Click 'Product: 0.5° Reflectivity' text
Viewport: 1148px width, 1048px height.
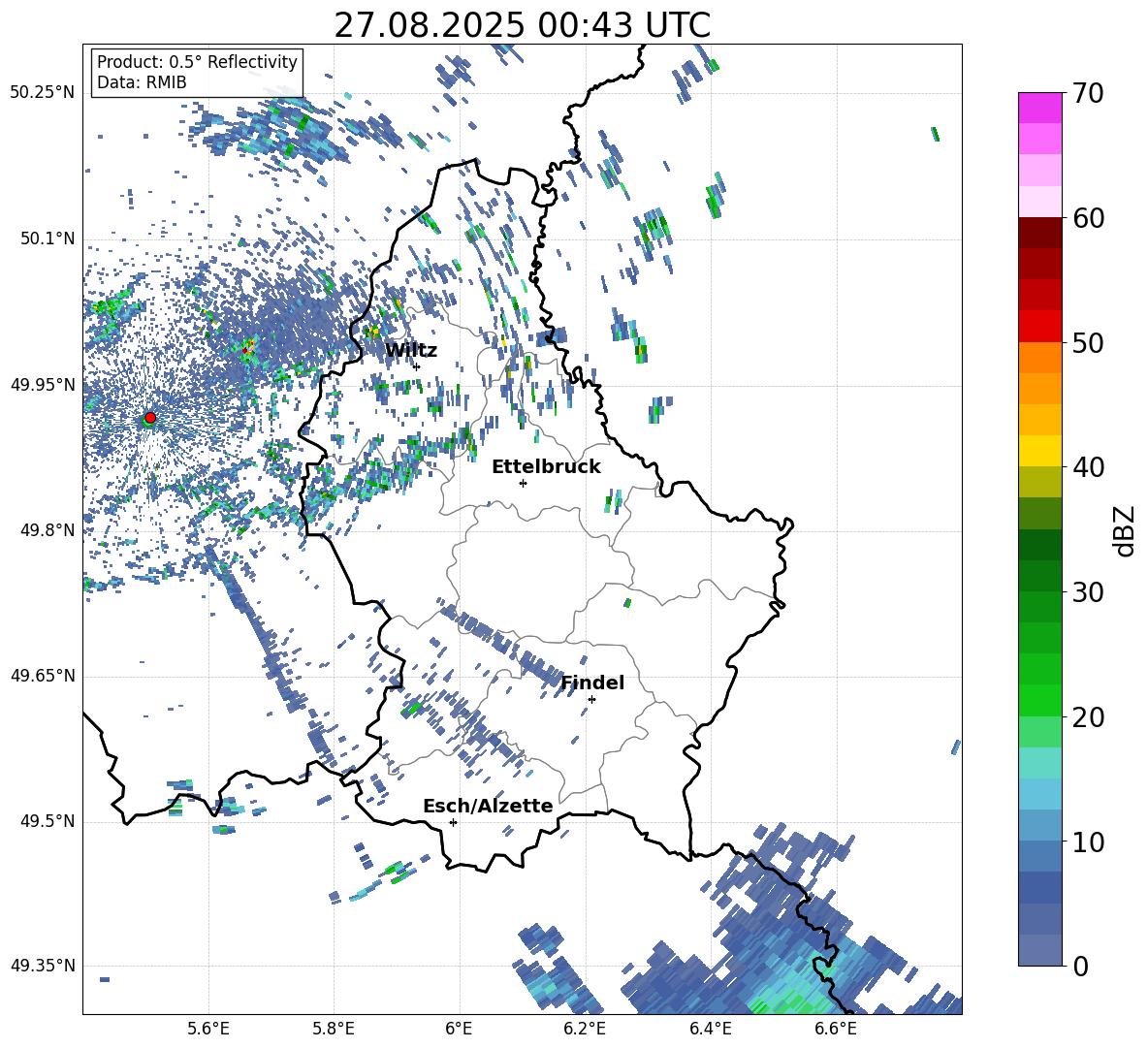197,61
